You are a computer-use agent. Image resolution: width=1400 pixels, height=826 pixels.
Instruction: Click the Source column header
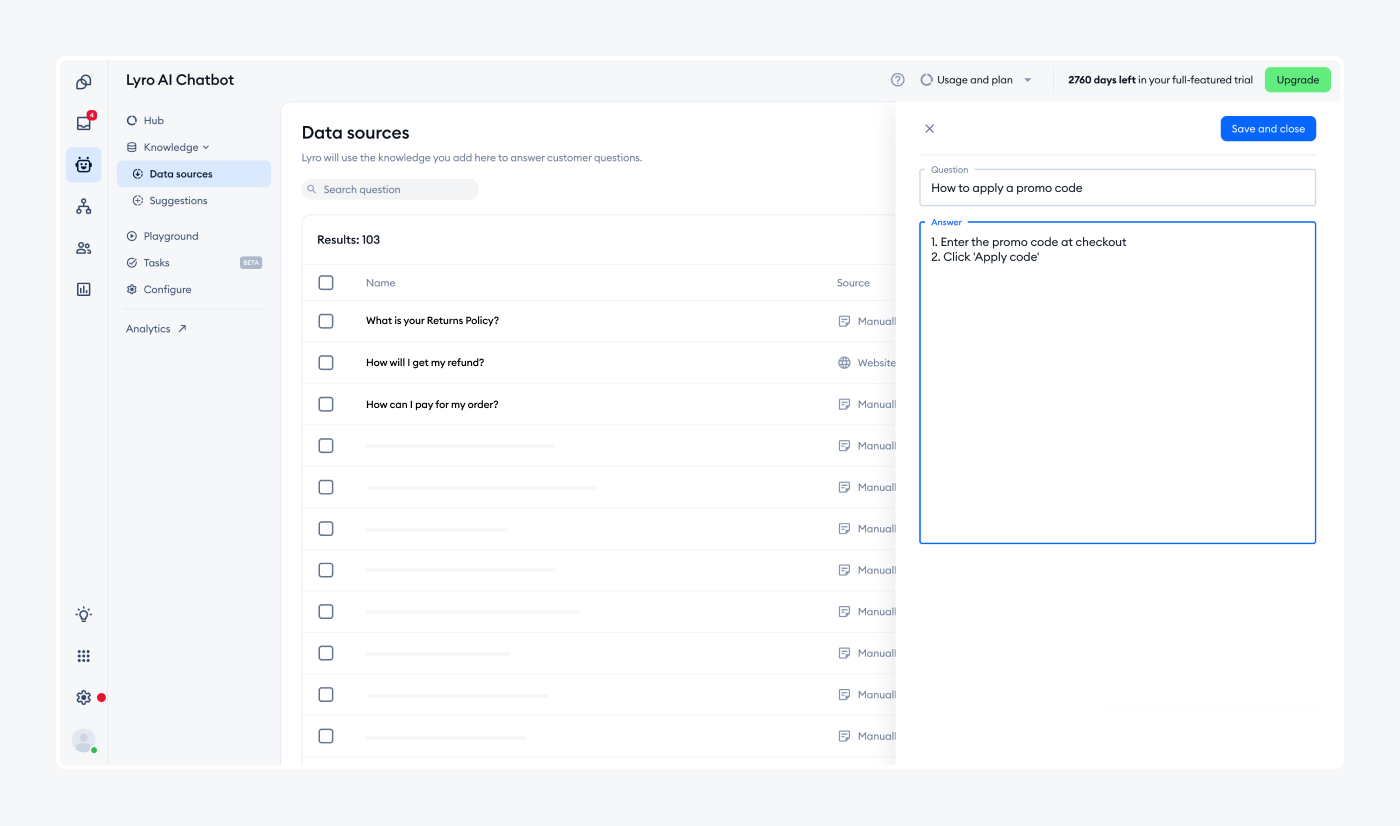853,283
